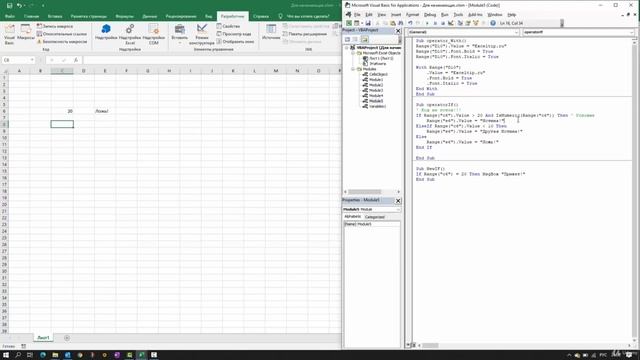Screen dimensions: 640x360
Task: Open the Макросы dialog in Excel
Action: (x=26, y=33)
